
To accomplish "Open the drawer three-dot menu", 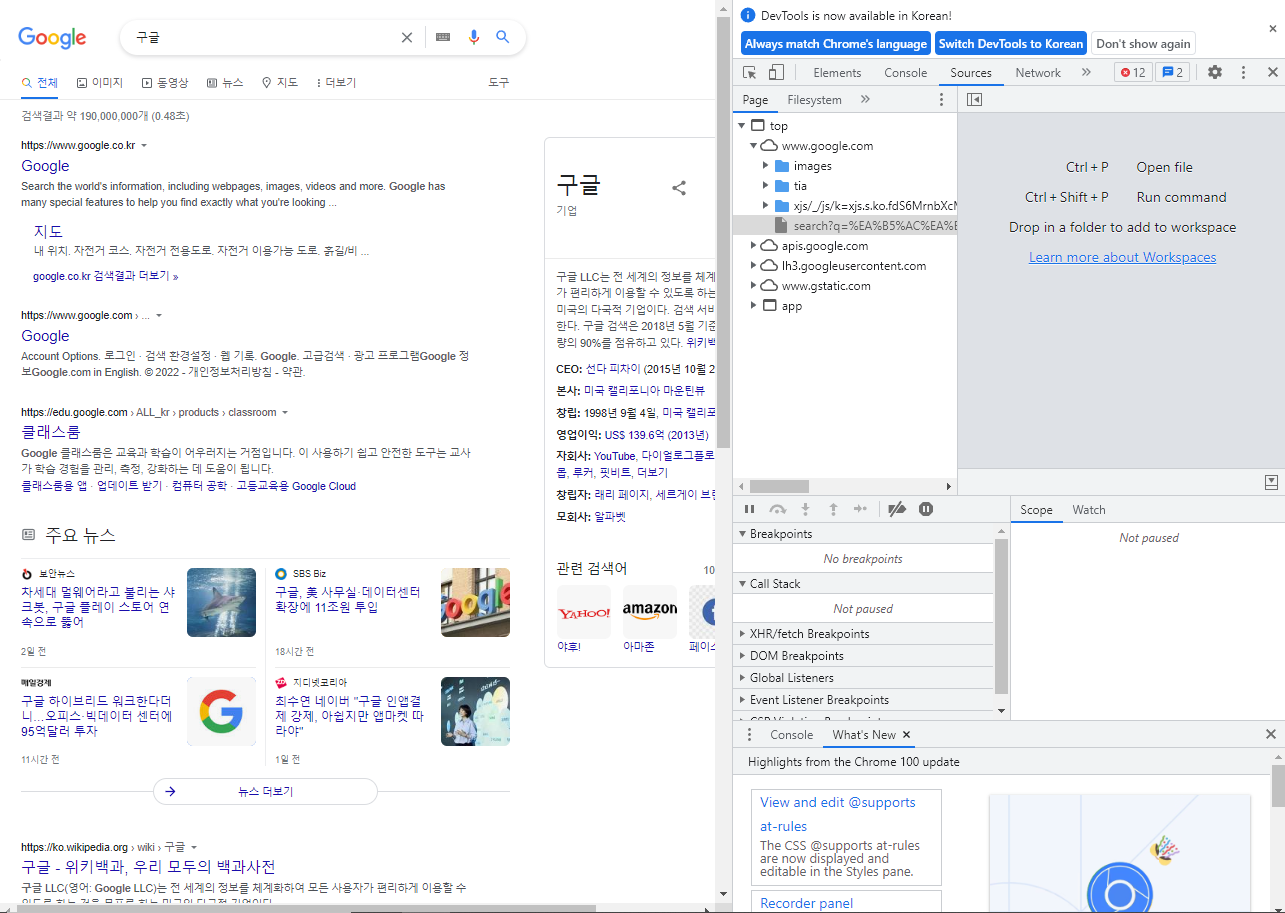I will click(x=750, y=734).
